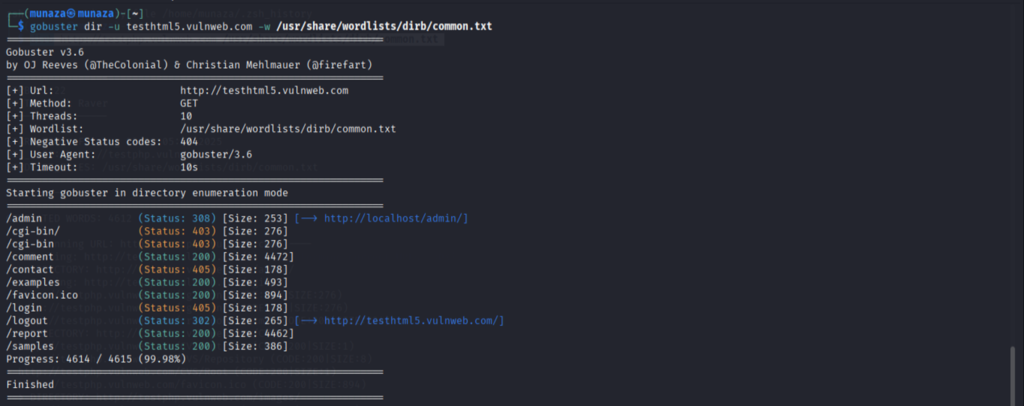This screenshot has height=406, width=1024.
Task: Click the Url value http://testhtml5.vulnweb.com
Action: pos(264,90)
